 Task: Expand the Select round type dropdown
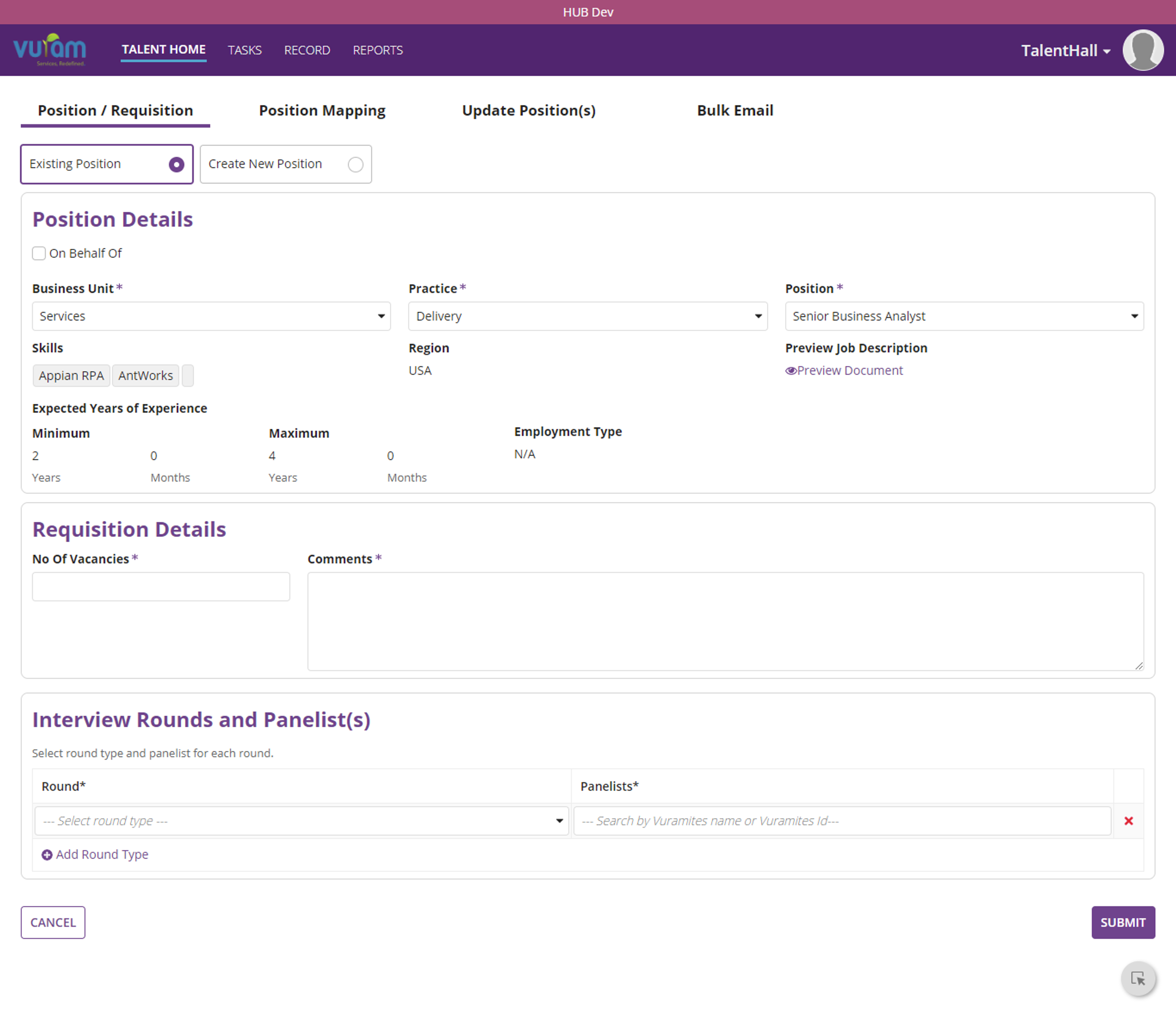[301, 821]
